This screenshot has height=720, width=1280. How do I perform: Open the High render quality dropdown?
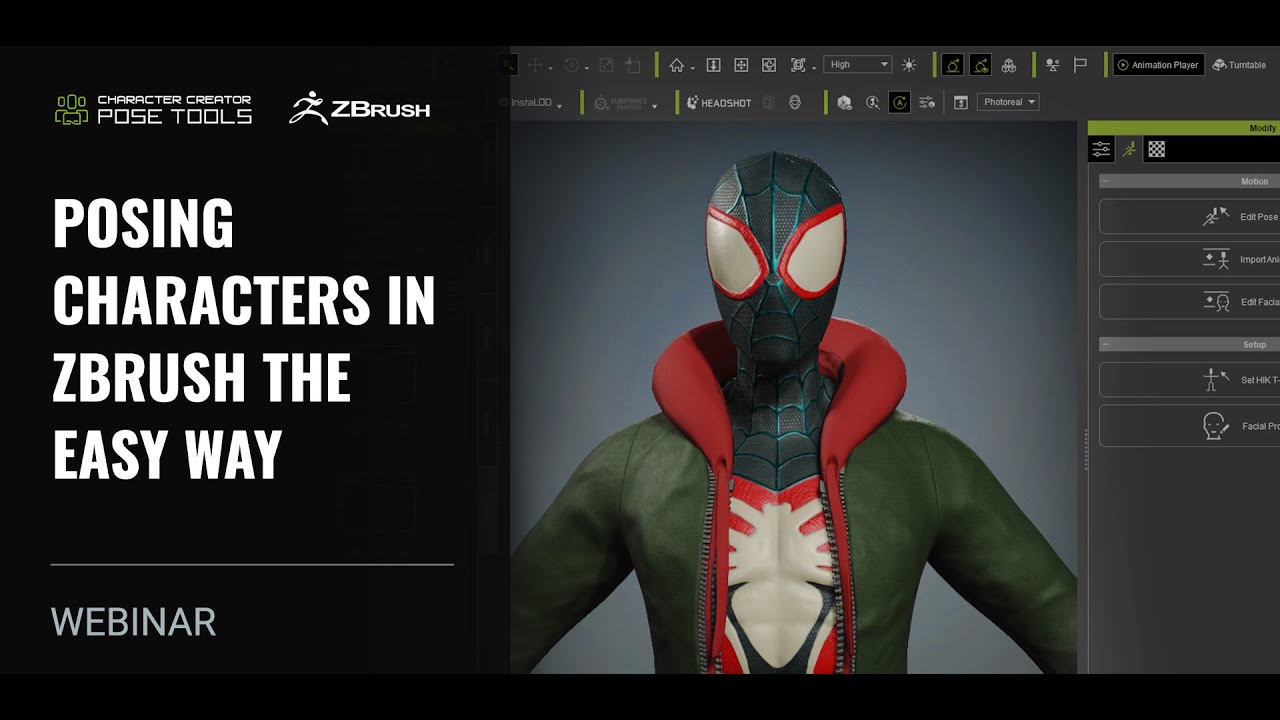858,65
